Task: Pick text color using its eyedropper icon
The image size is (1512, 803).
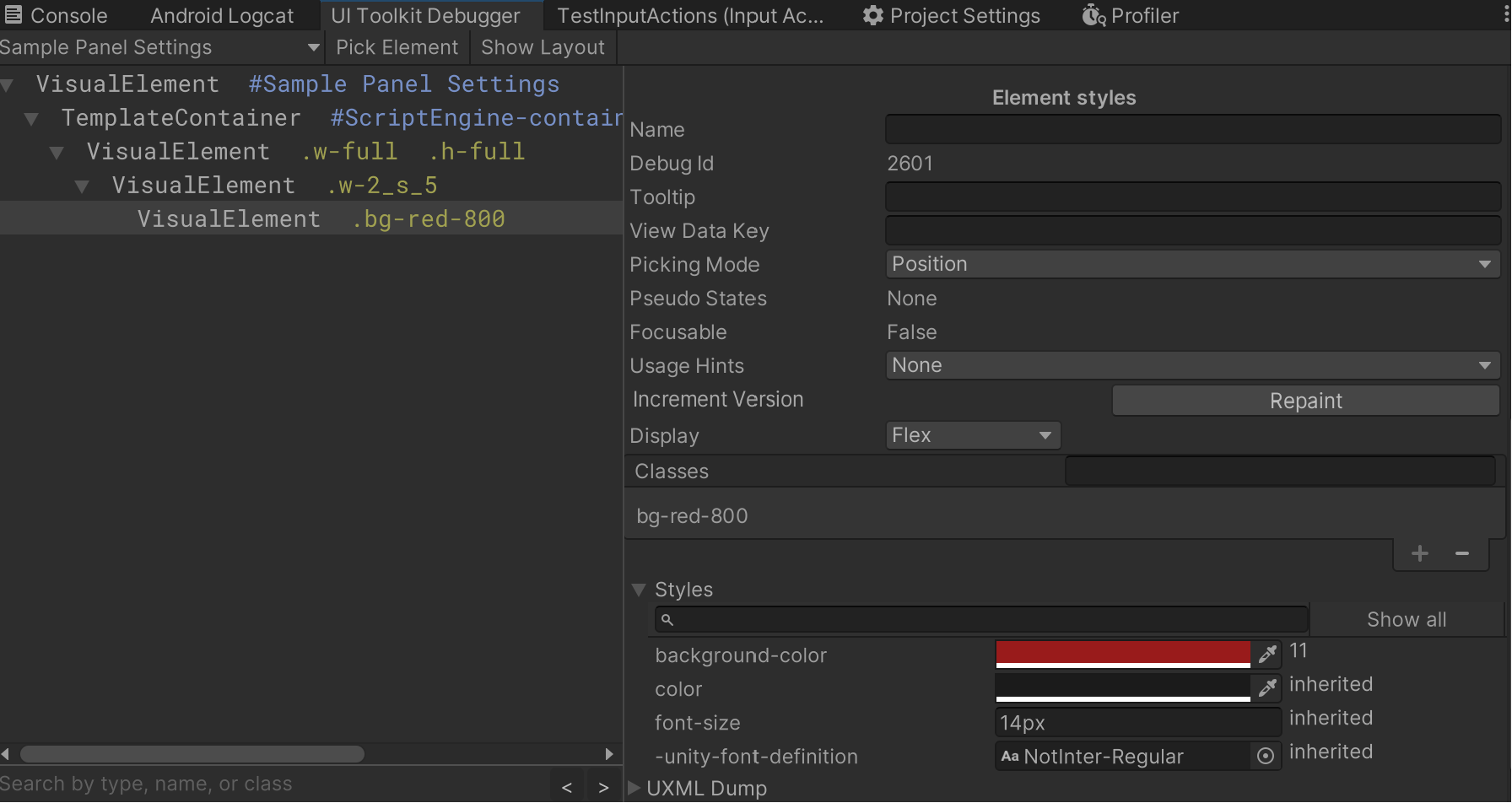Action: (1268, 687)
